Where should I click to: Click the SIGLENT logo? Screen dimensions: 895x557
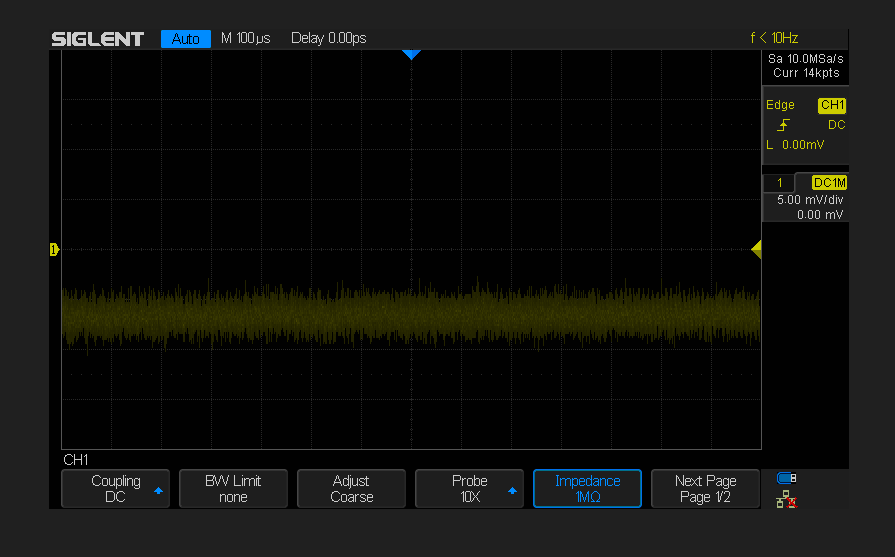coord(98,39)
